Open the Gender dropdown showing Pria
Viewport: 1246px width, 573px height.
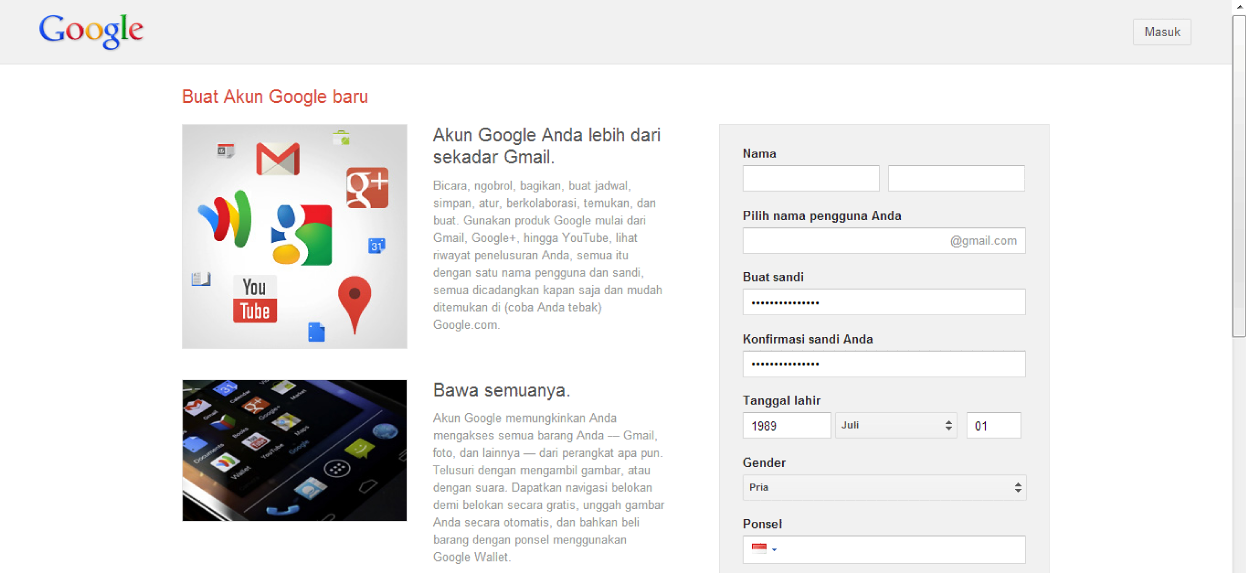884,487
